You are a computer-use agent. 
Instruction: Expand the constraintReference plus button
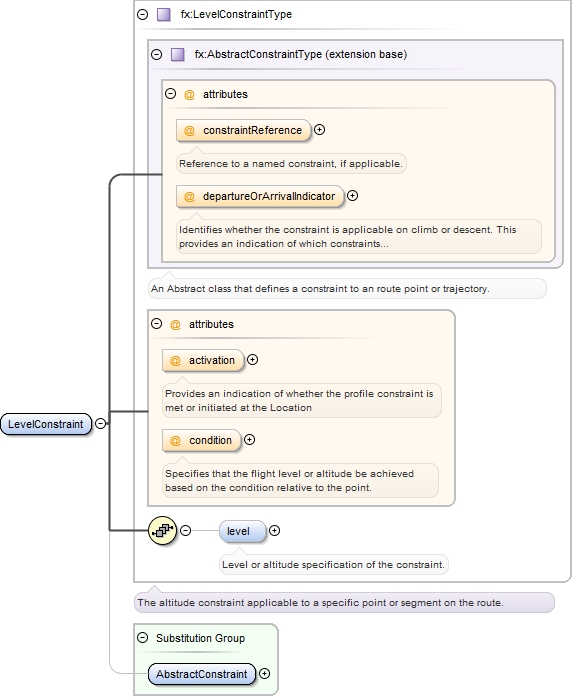(x=319, y=130)
